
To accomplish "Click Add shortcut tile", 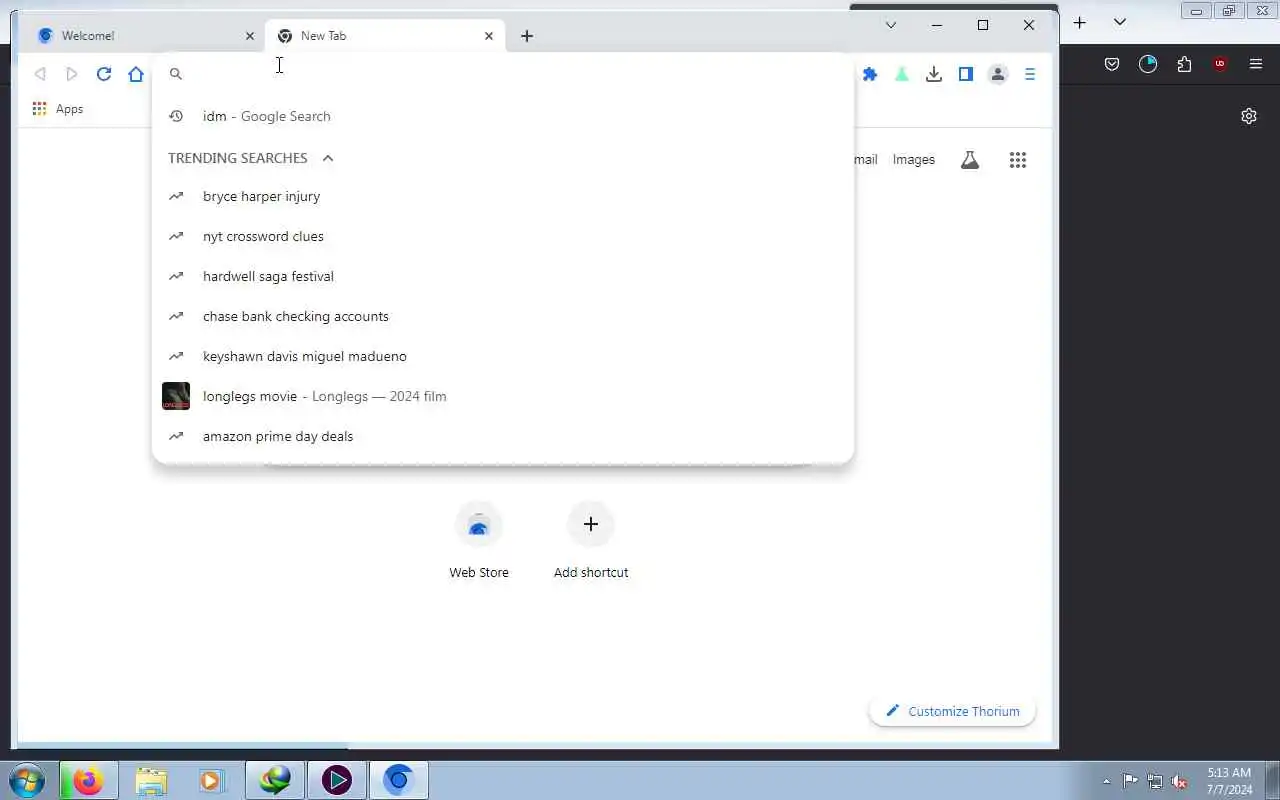I will (x=591, y=541).
